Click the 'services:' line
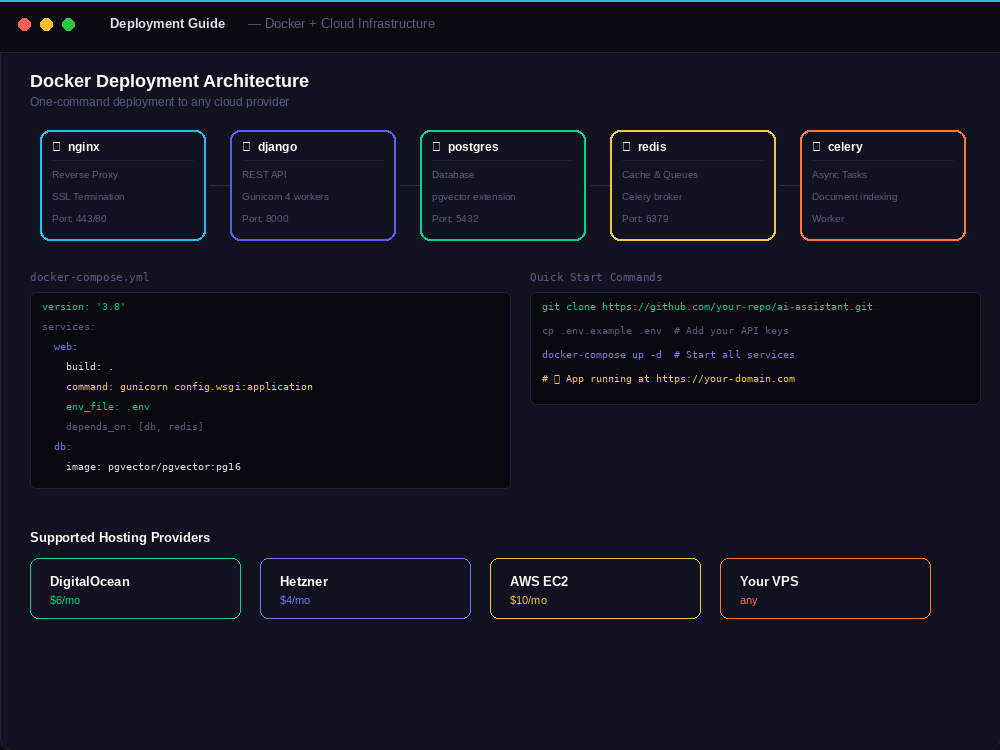1000x750 pixels. pyautogui.click(x=68, y=327)
